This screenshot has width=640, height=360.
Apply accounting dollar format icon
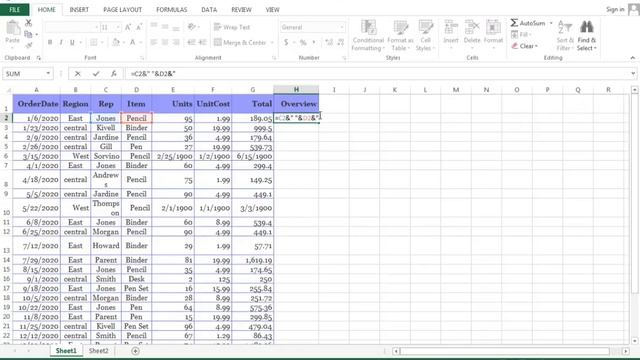286,42
